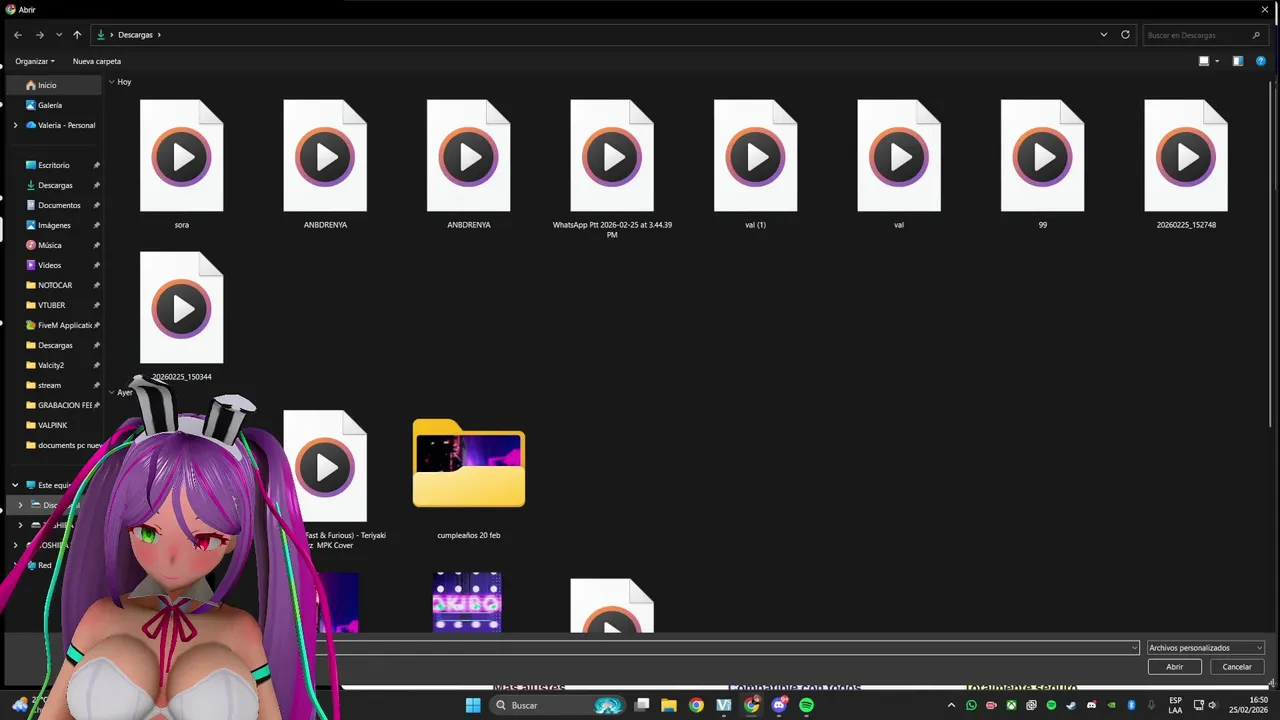Select the sora media file
This screenshot has height=720, width=1280.
click(x=181, y=165)
